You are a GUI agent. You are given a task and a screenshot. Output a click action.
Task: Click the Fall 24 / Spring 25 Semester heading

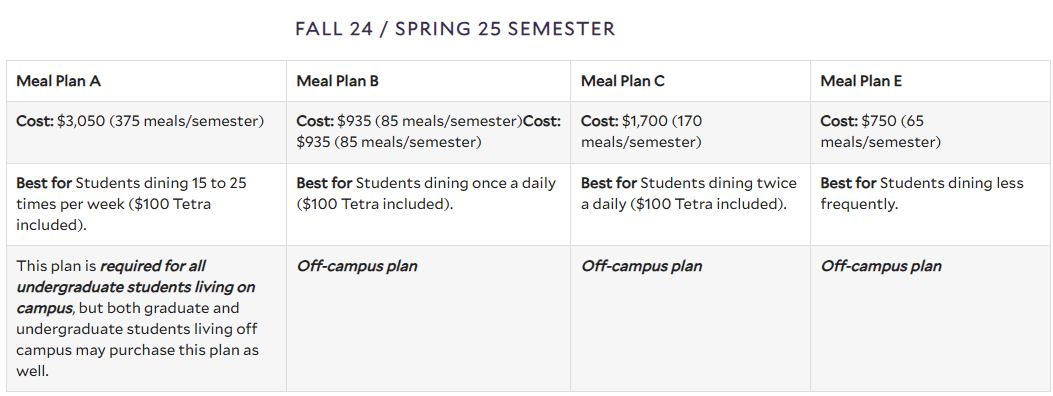pos(455,29)
